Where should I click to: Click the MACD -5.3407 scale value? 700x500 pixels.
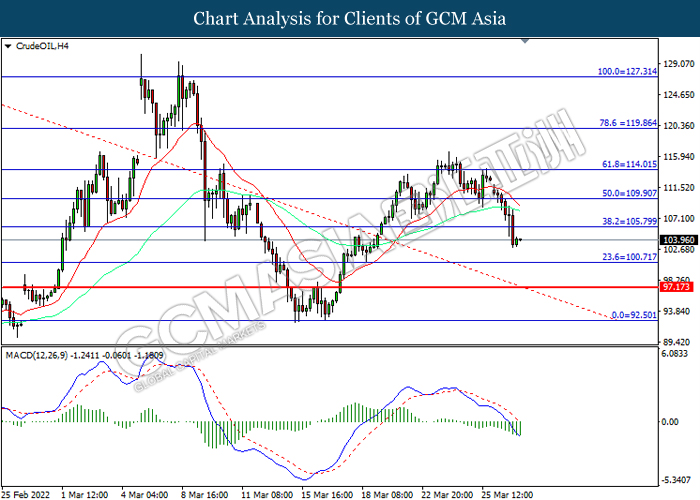[x=676, y=480]
